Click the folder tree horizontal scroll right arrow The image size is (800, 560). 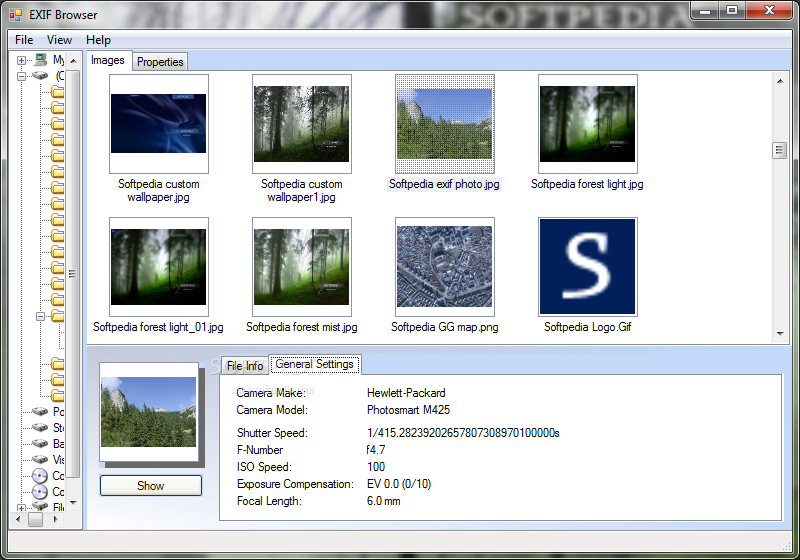coord(56,520)
